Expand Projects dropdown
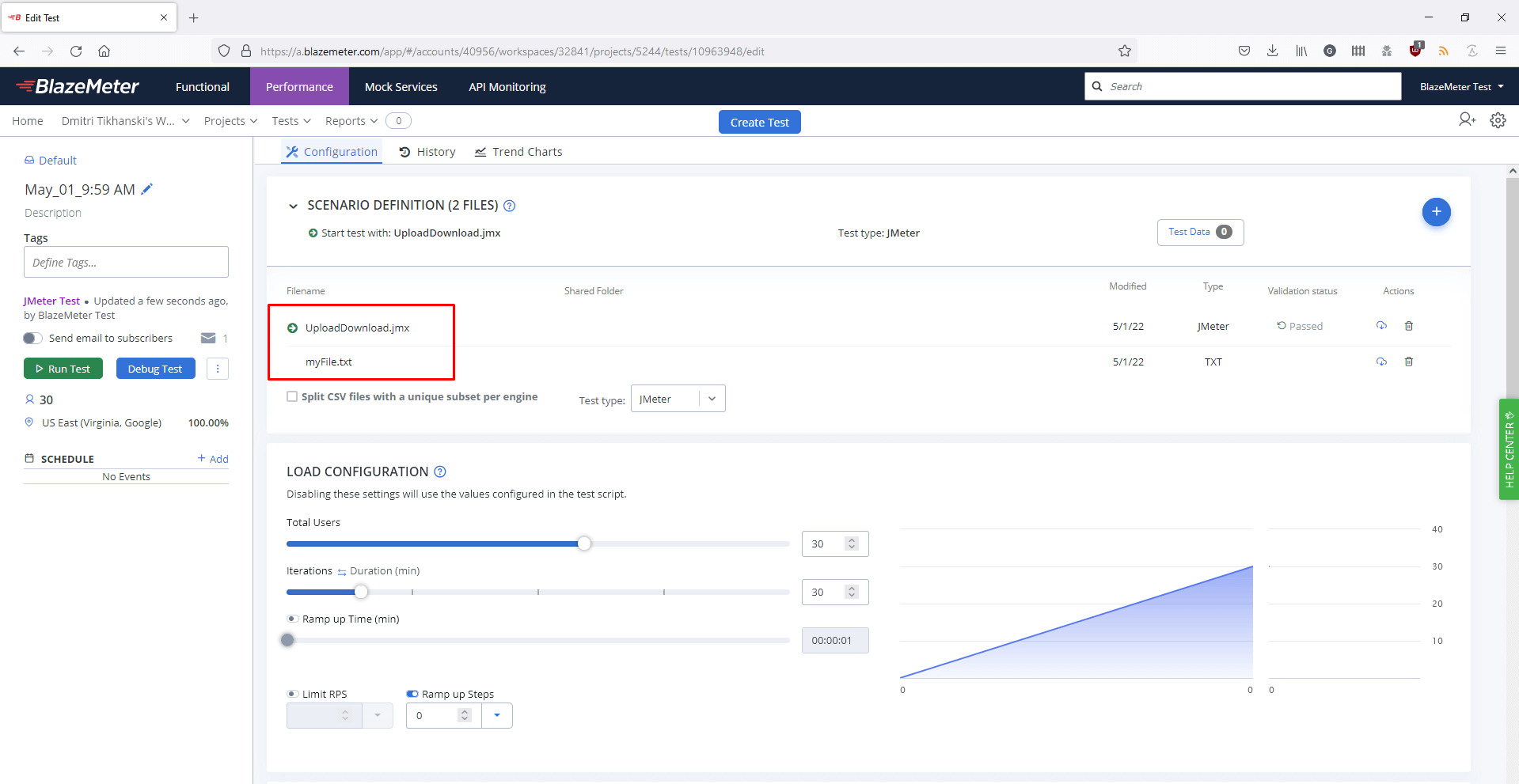The width and height of the screenshot is (1519, 784). click(x=230, y=121)
